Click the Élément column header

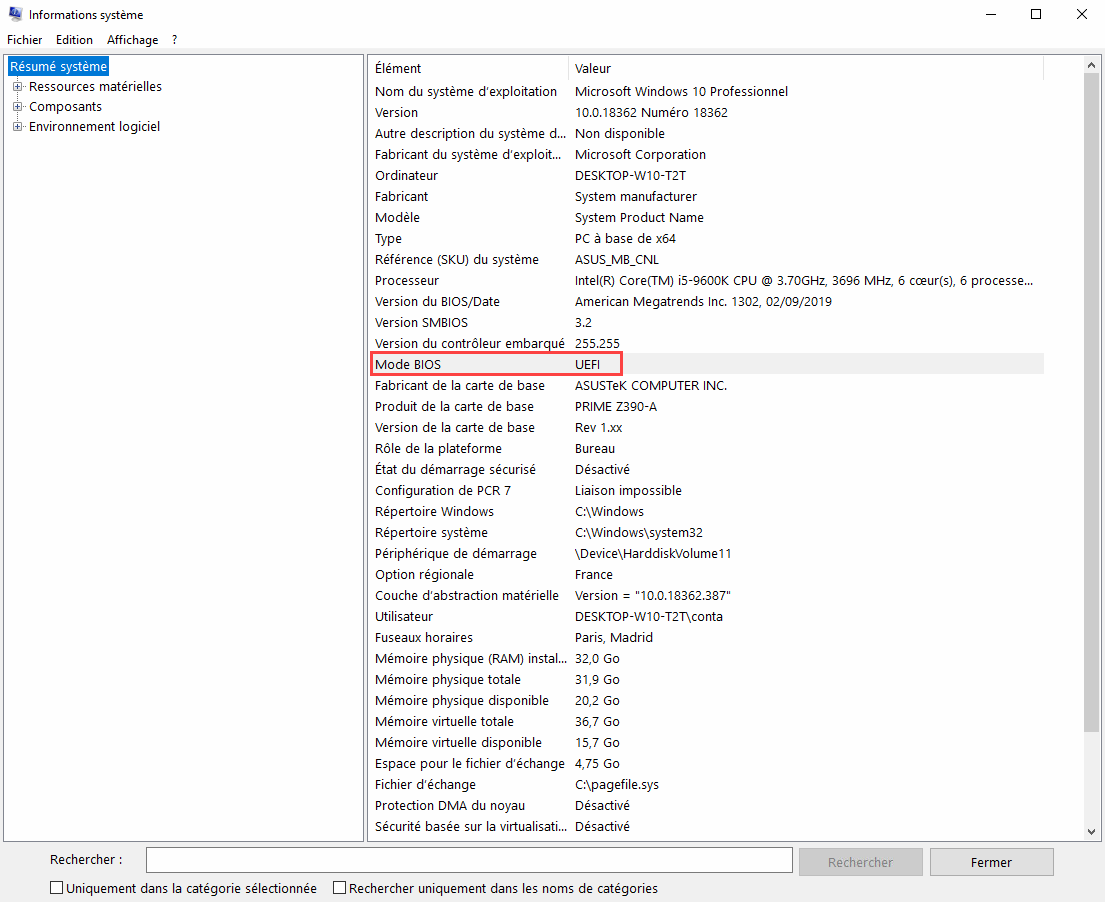(468, 68)
